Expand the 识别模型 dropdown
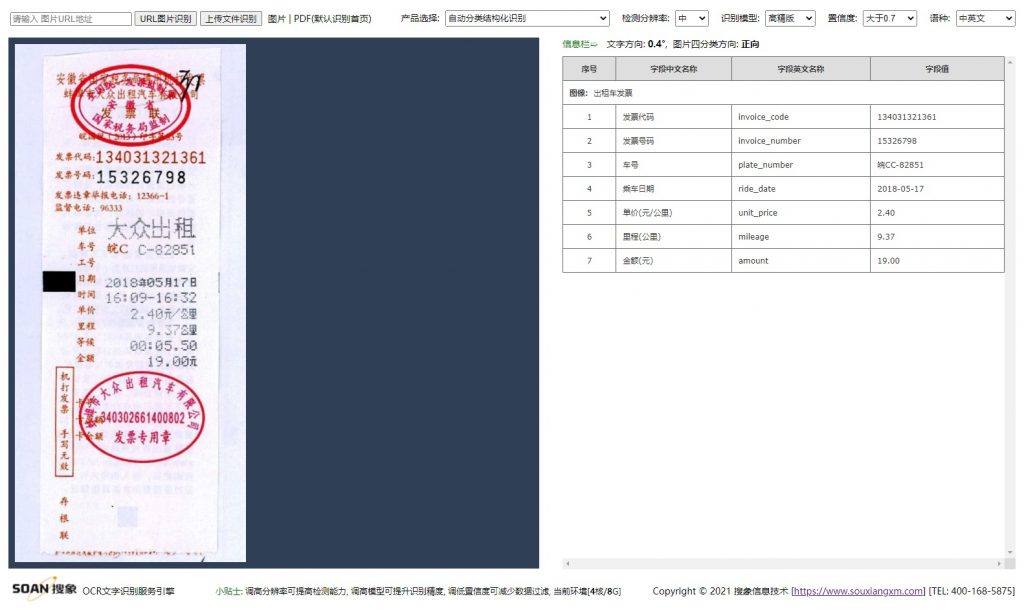The image size is (1024, 610). click(x=790, y=19)
